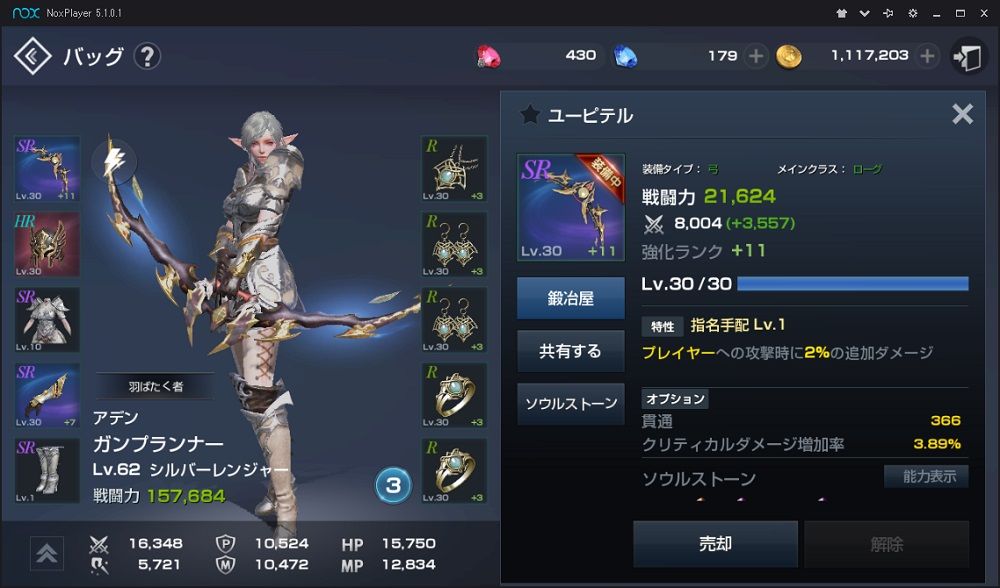Image resolution: width=1000 pixels, height=588 pixels.
Task: Close the ユーピテル item detail panel
Action: (x=962, y=115)
